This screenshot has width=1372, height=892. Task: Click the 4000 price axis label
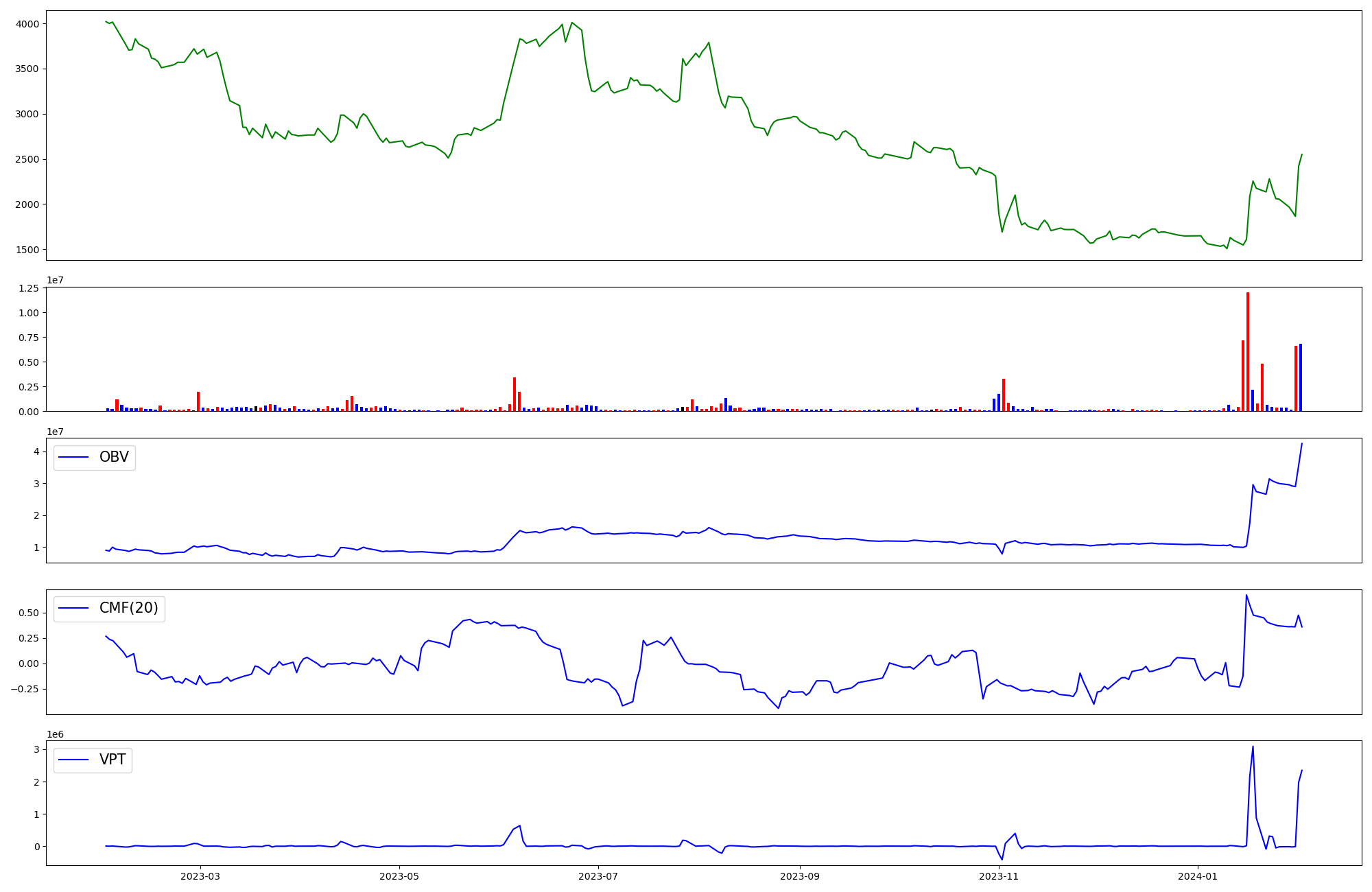click(x=27, y=24)
